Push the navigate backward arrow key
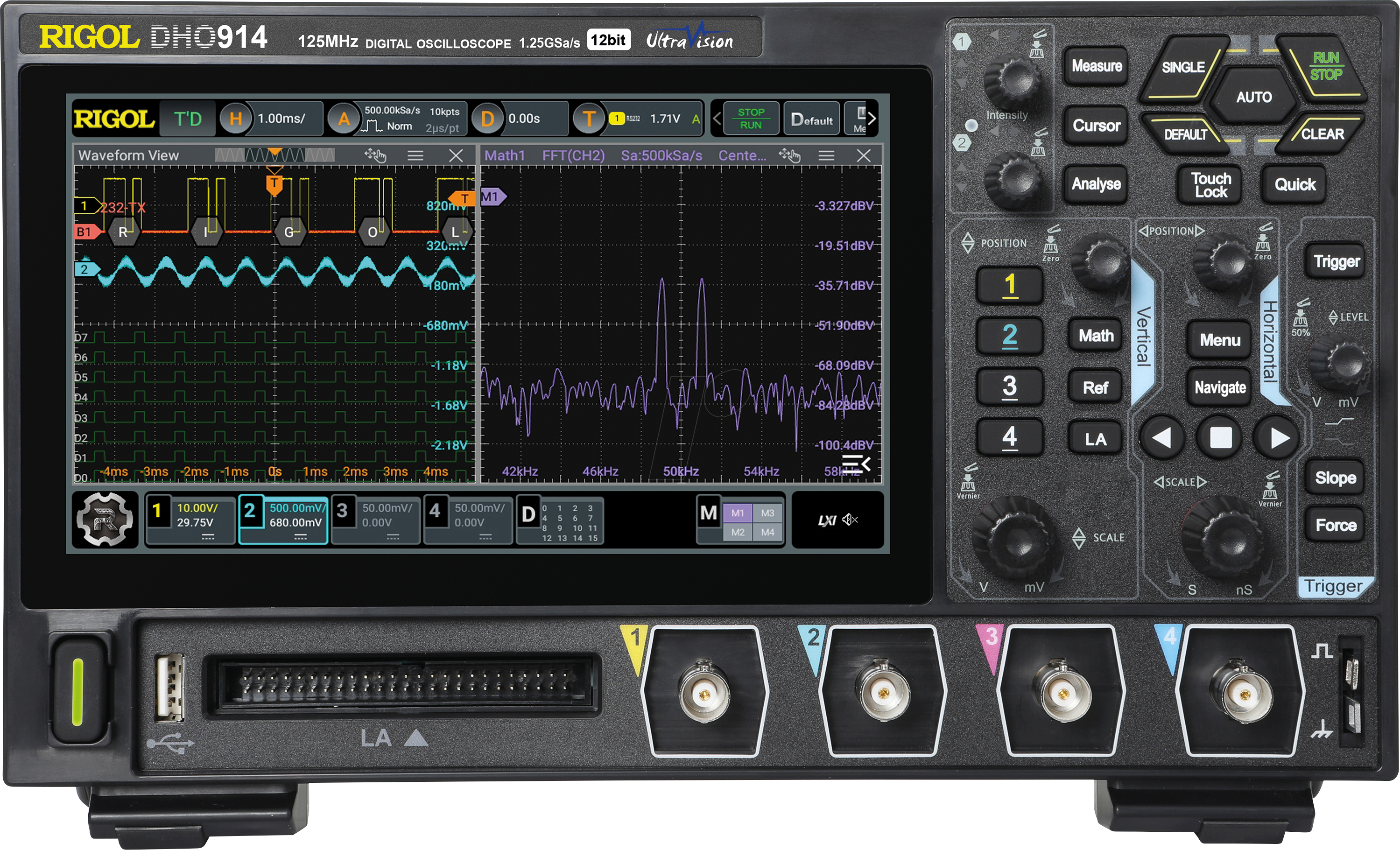 1162,437
